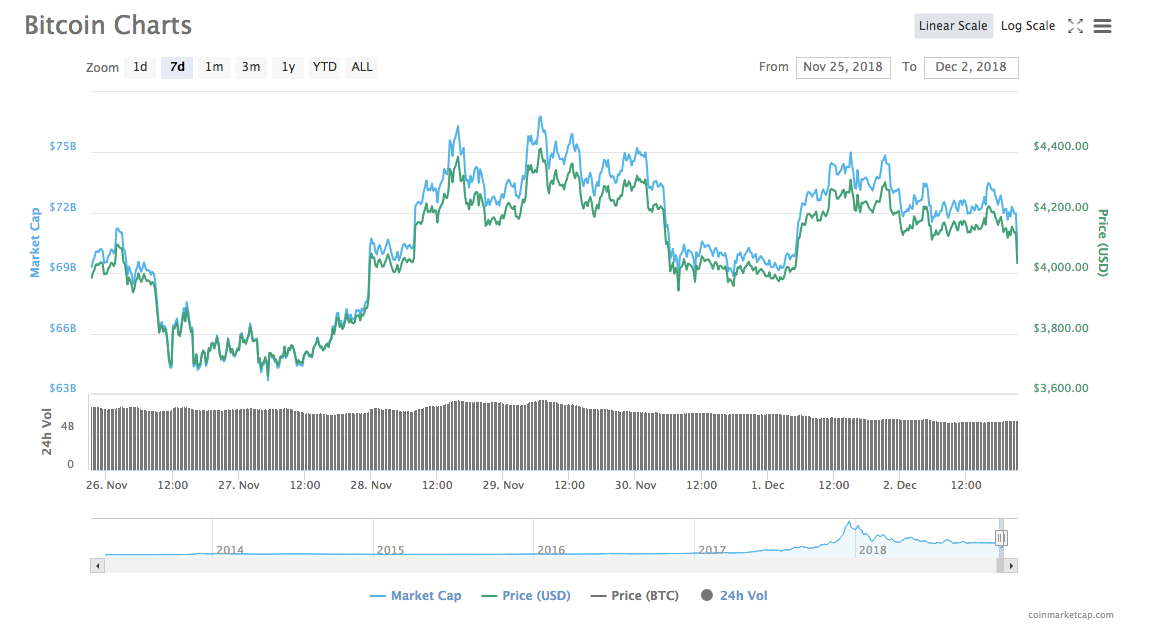Click the Bitcoin Charts heading
1159x634 pixels.
(x=108, y=25)
